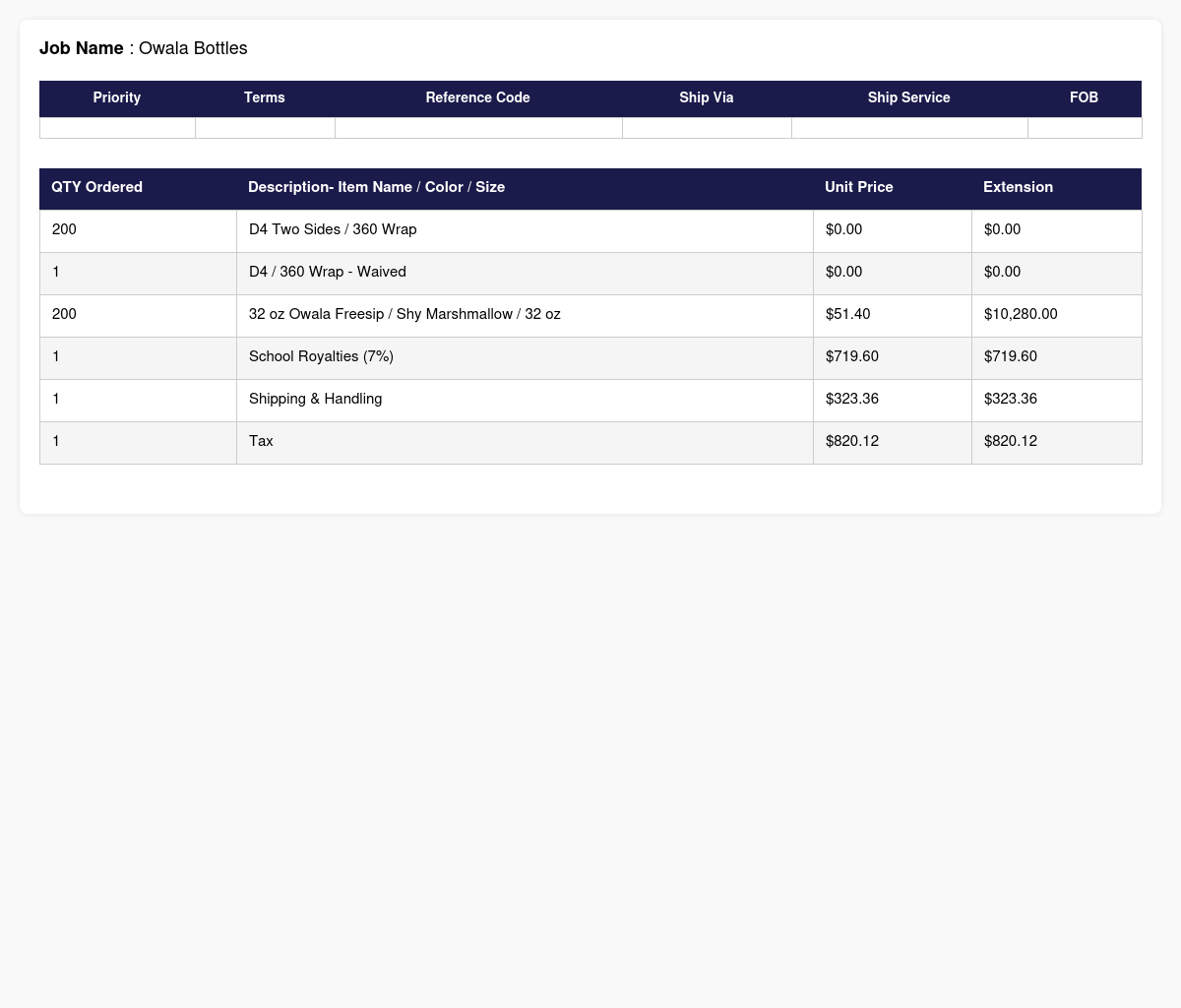Click $0.00 extension in D4 Waived row
The width and height of the screenshot is (1181, 1008).
pyautogui.click(x=1002, y=272)
